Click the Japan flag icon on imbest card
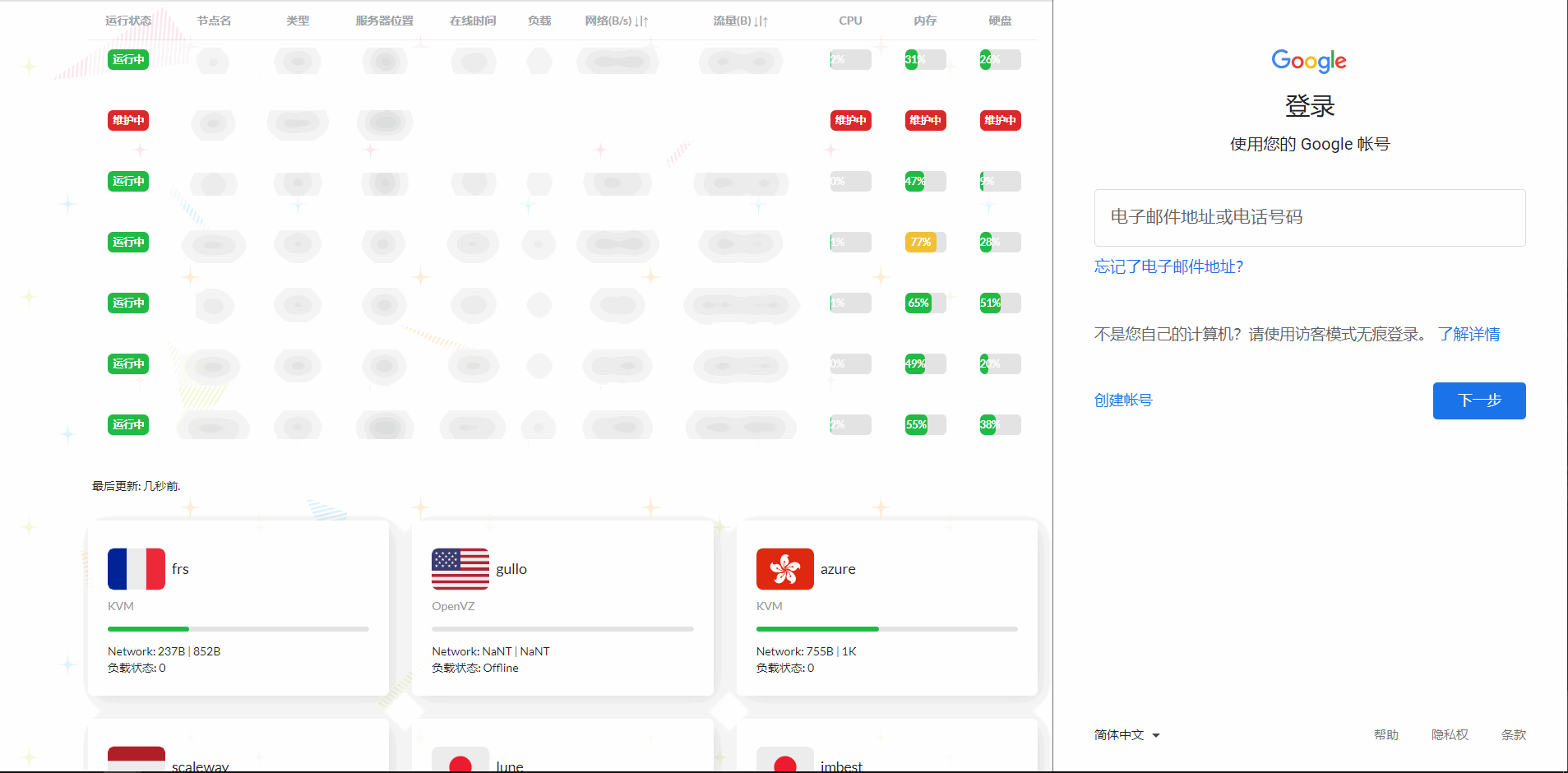 785,761
